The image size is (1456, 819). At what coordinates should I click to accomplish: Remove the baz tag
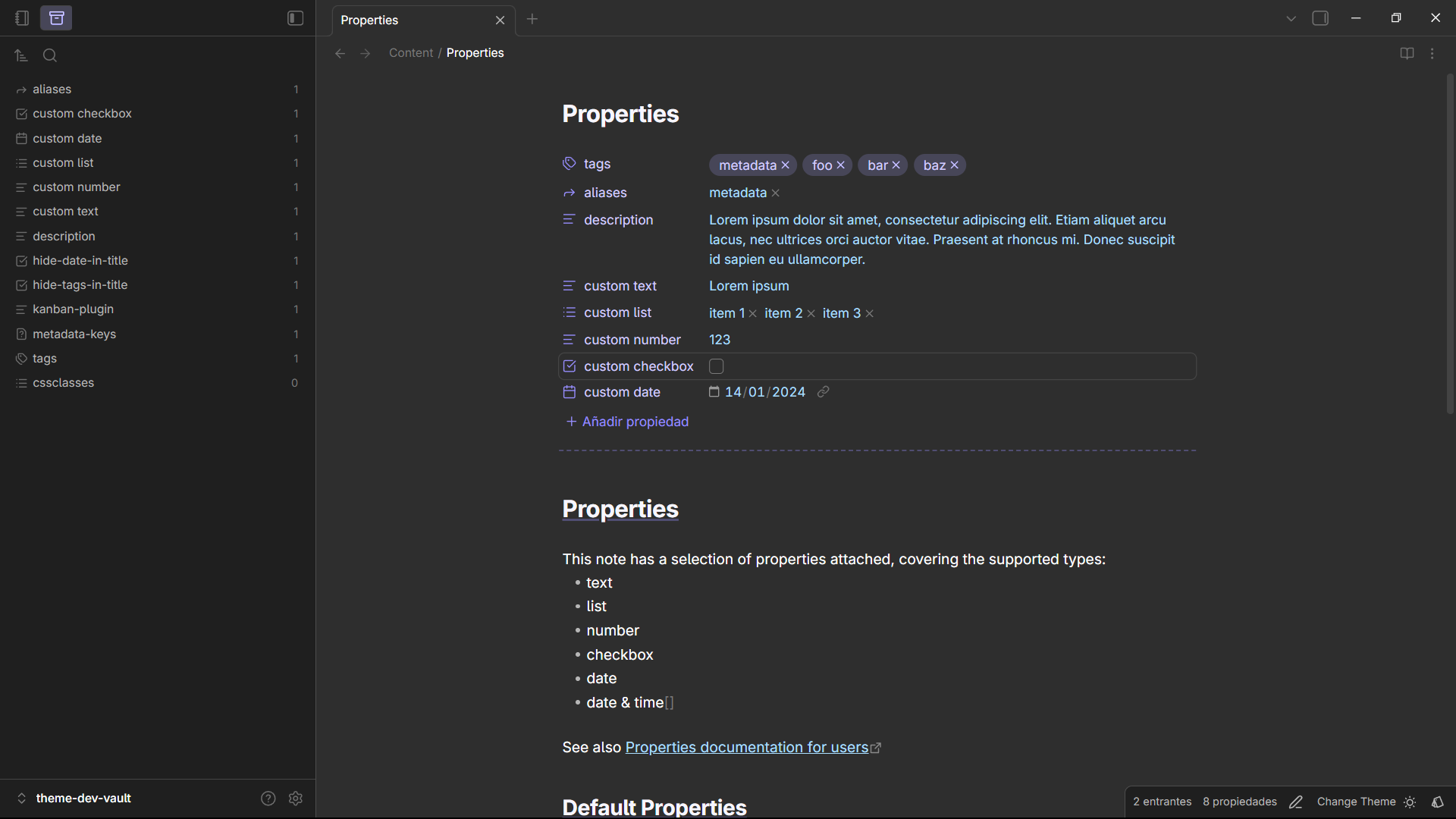point(955,165)
